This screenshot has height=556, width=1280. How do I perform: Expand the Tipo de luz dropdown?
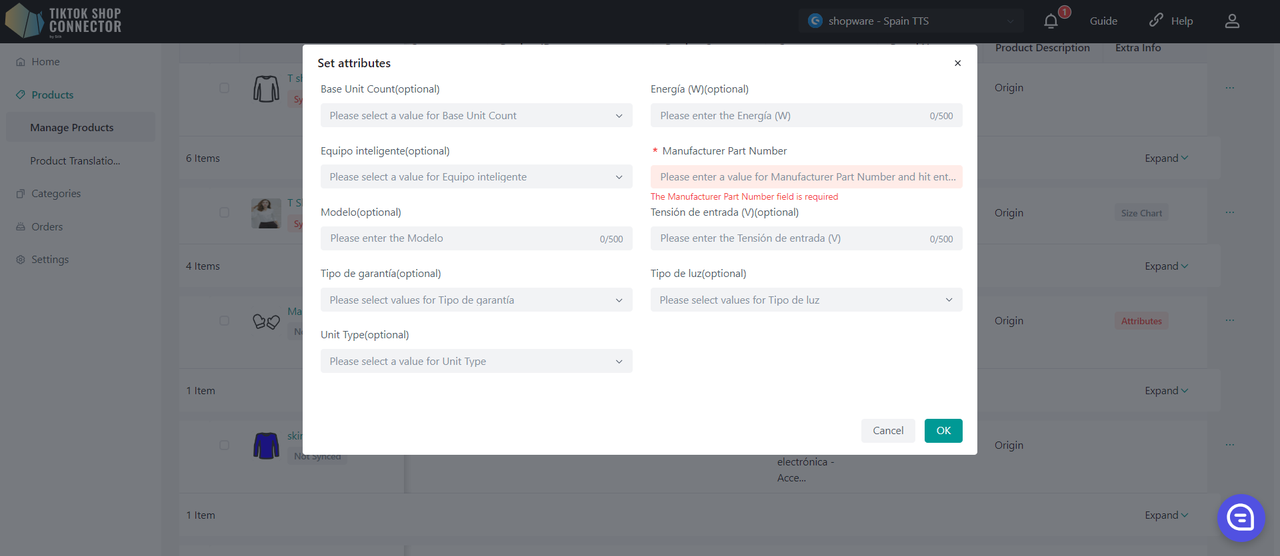pos(806,300)
